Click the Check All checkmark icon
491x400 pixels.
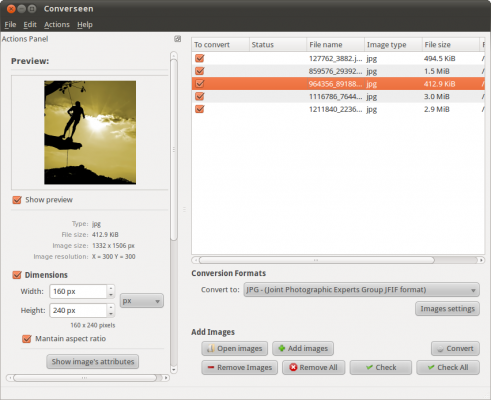click(431, 367)
